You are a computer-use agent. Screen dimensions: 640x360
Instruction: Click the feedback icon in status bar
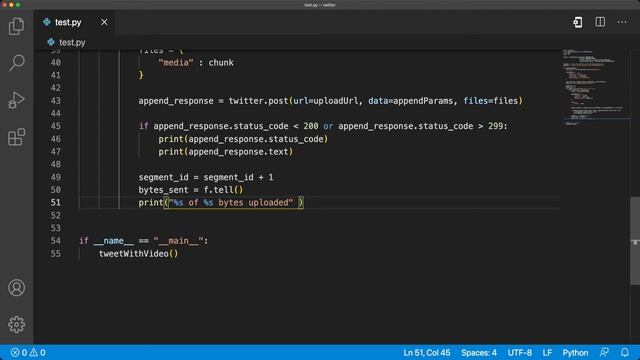(x=604, y=353)
